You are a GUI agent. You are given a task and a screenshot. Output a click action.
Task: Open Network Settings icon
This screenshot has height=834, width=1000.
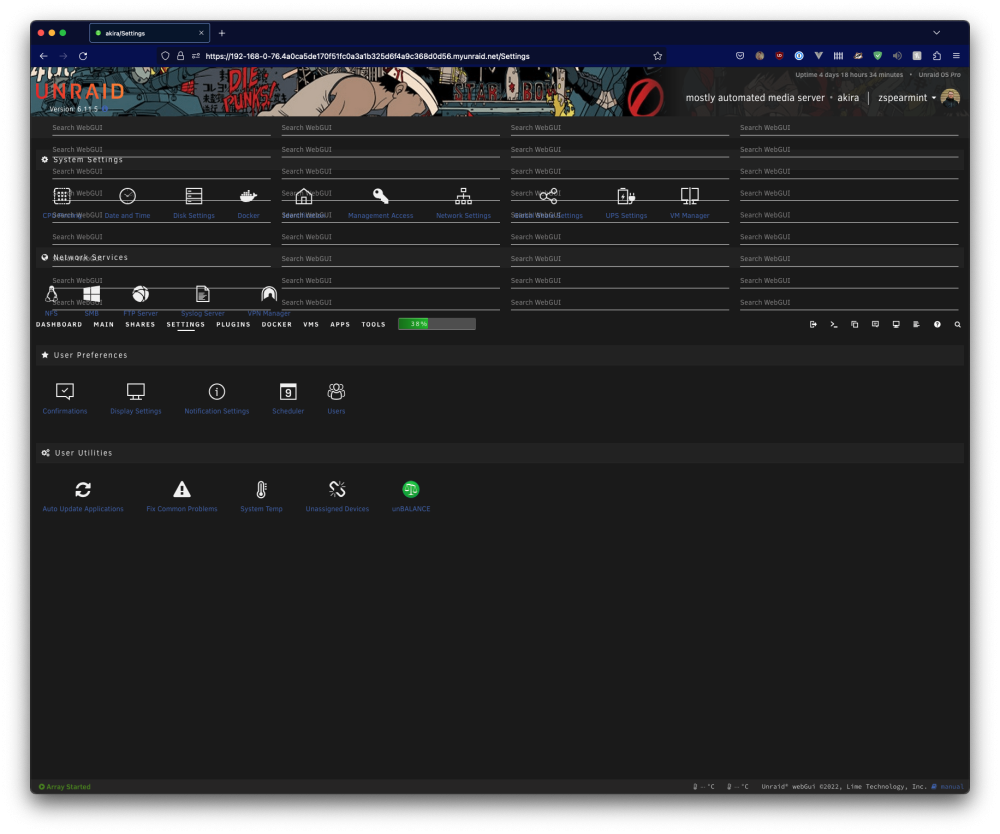point(464,196)
